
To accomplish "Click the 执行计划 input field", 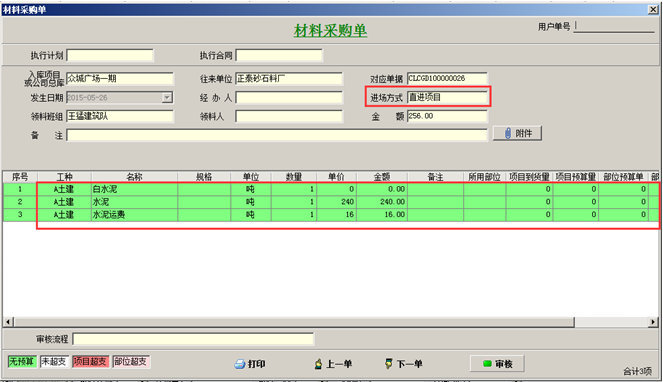I will [x=110, y=55].
